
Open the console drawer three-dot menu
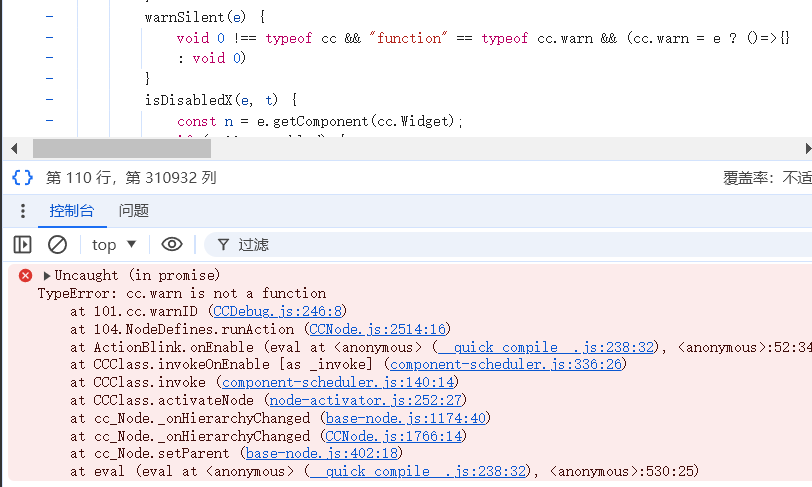point(22,211)
